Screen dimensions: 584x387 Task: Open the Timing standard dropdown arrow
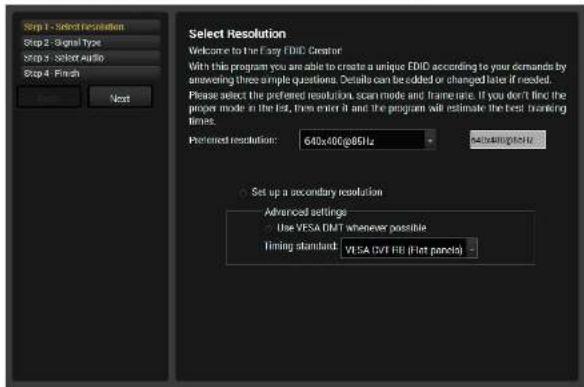coord(472,249)
